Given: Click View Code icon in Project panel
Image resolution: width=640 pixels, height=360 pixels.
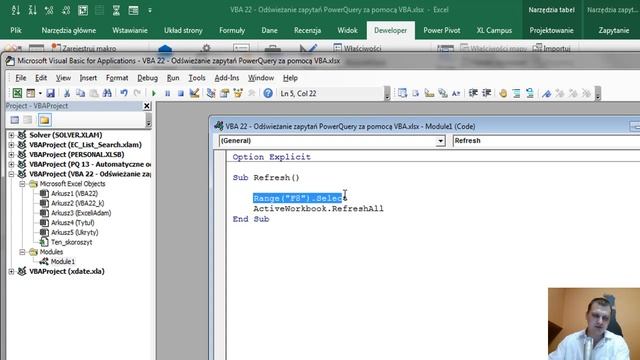Looking at the screenshot, I should [x=15, y=120].
